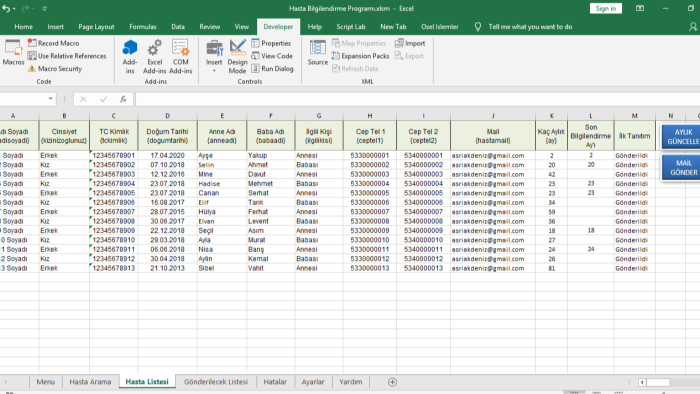
Task: Open the XML Source pane
Action: point(317,53)
